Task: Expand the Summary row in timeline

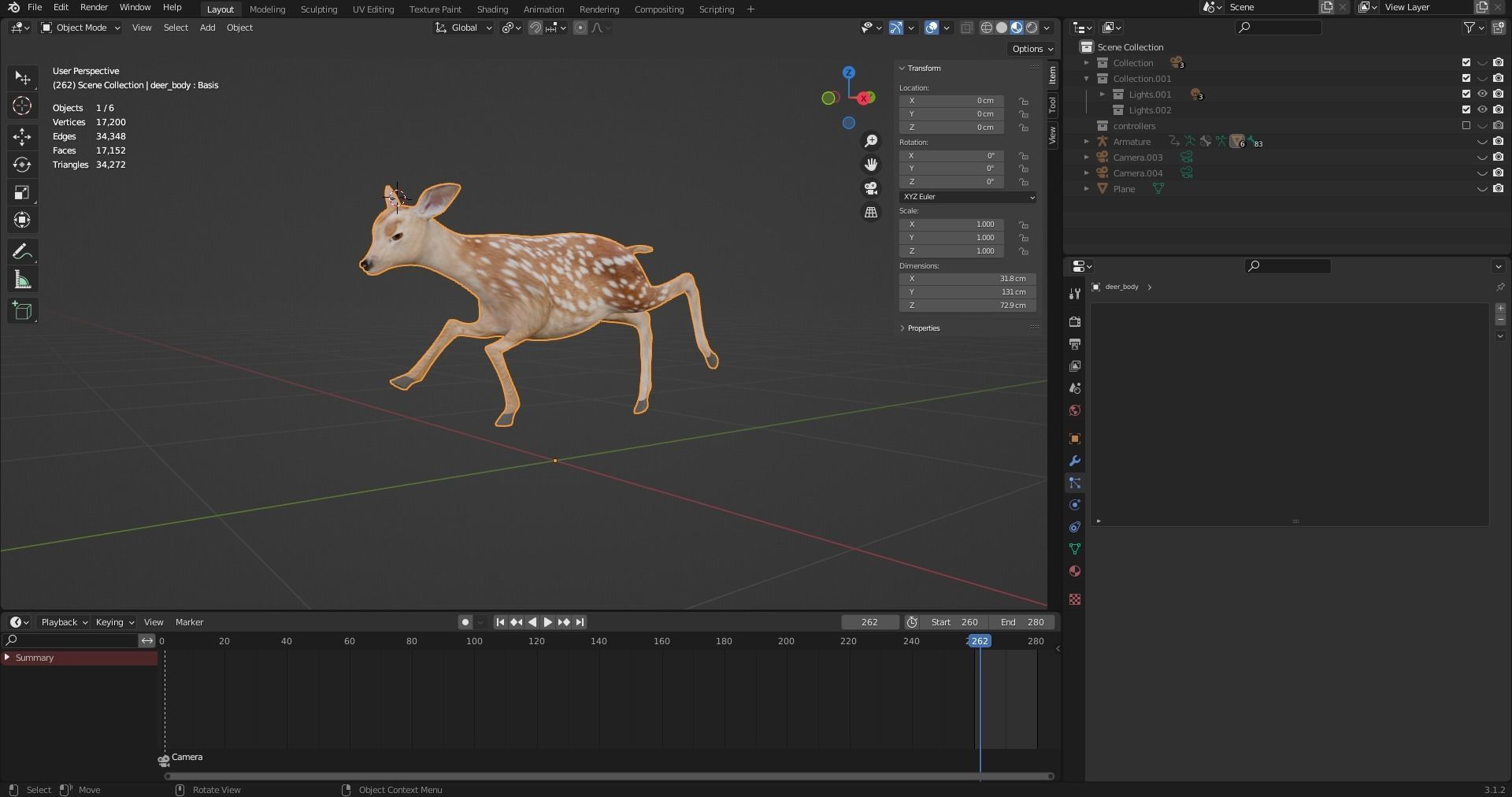Action: [x=7, y=657]
